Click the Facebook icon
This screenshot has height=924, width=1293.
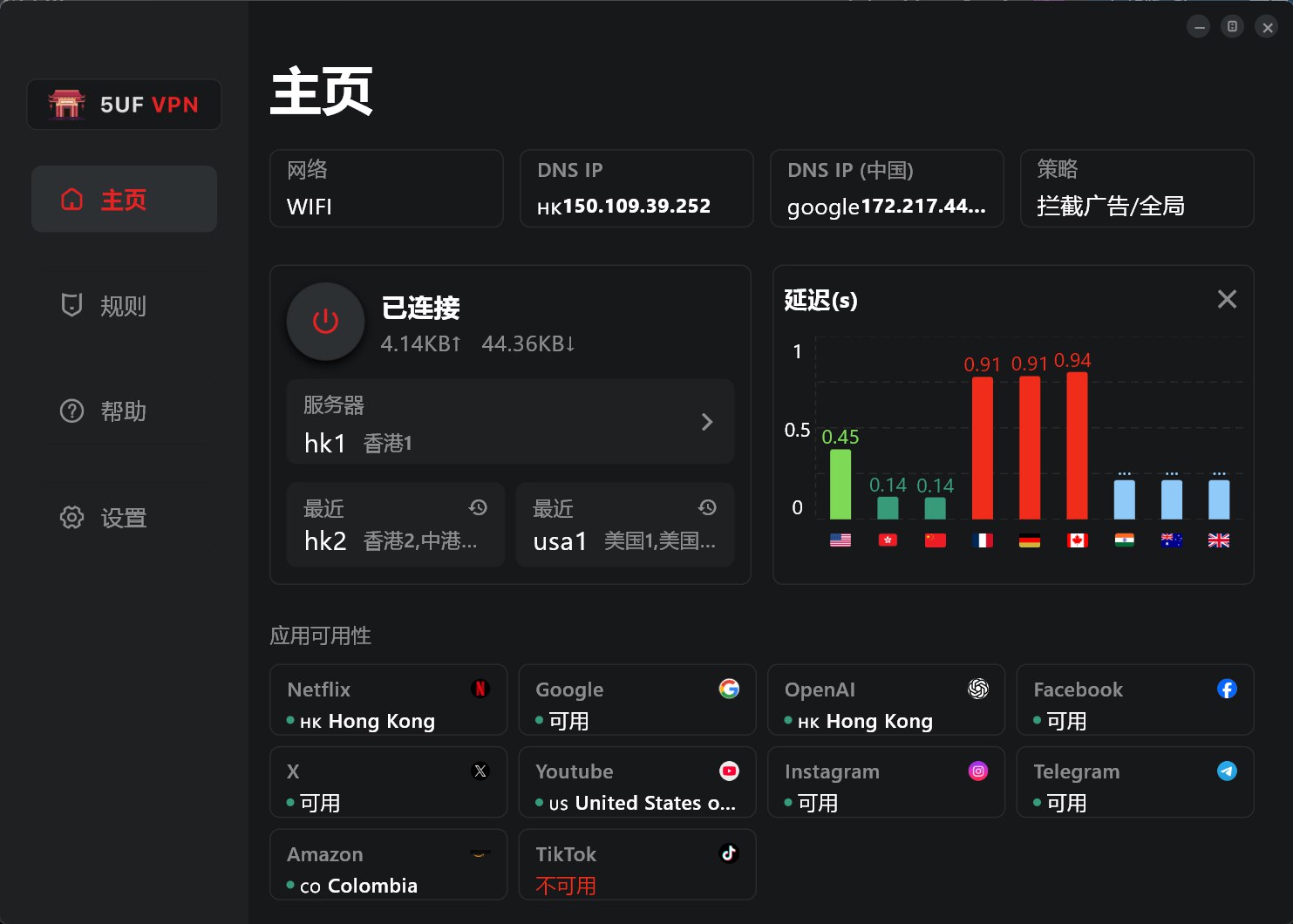(x=1227, y=689)
